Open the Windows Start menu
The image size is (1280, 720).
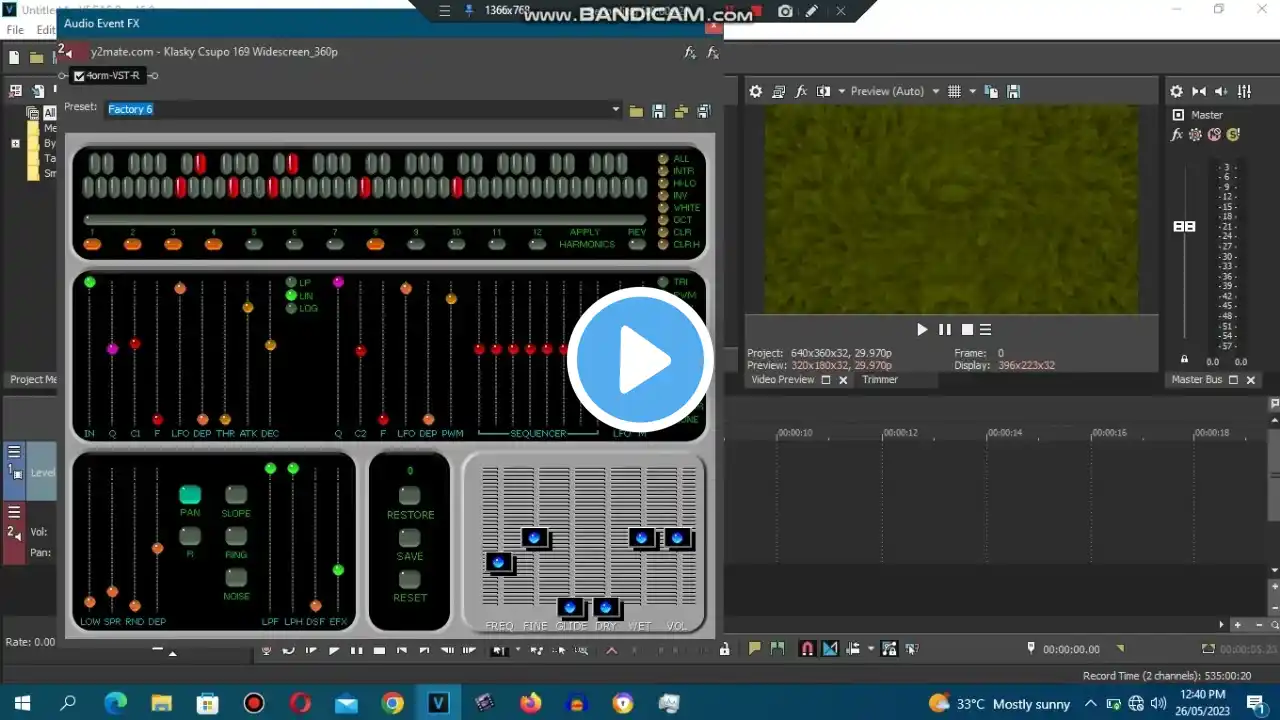click(22, 703)
